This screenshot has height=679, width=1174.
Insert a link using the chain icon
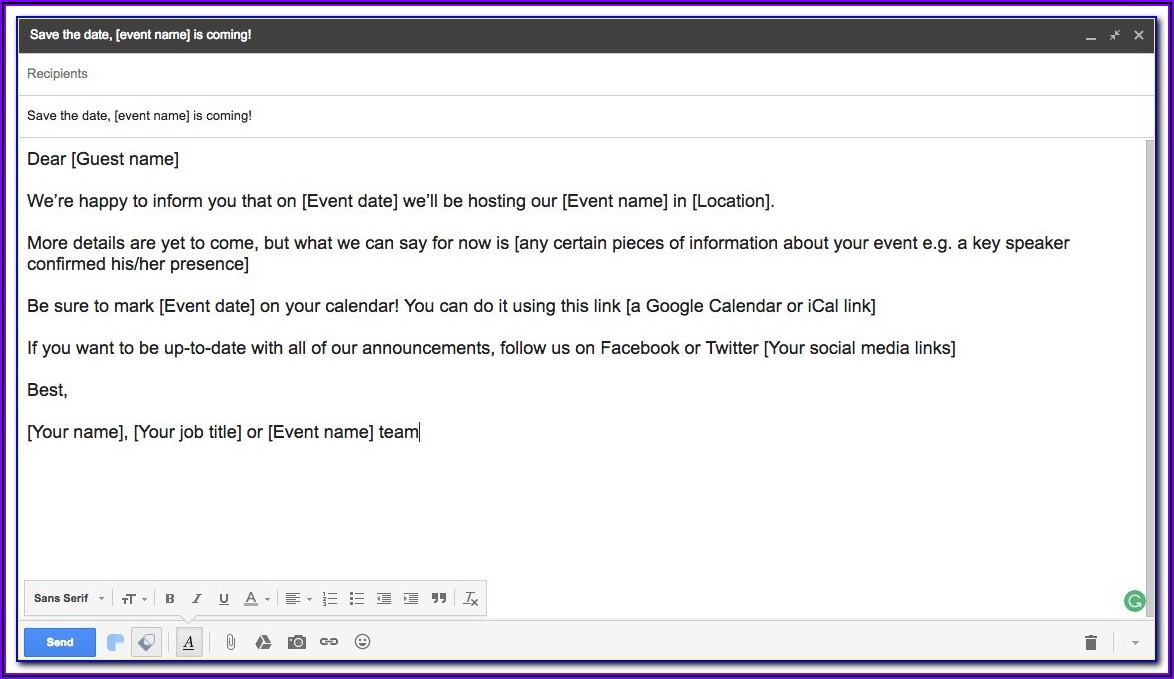click(x=329, y=642)
